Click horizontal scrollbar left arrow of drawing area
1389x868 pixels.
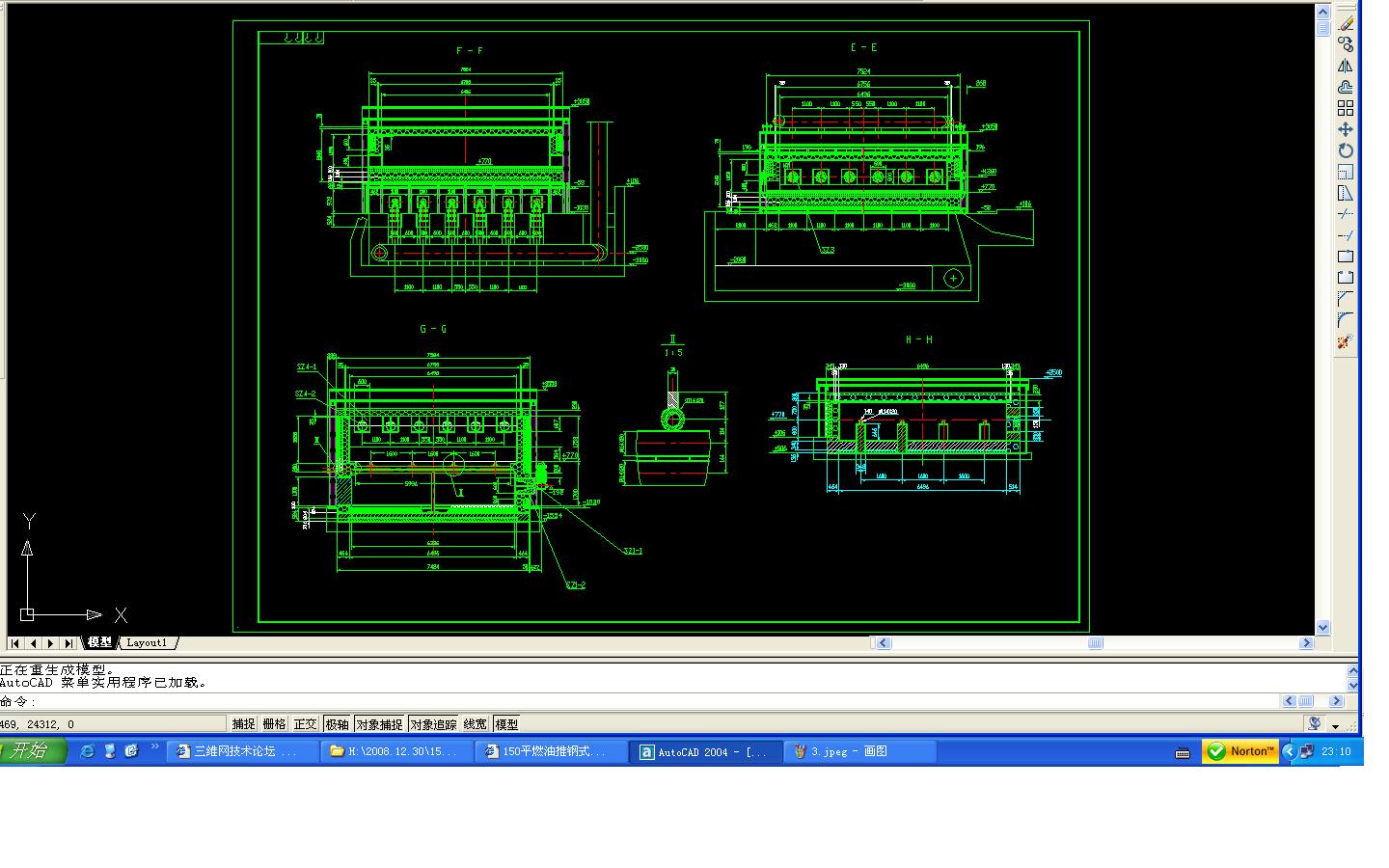[x=883, y=643]
